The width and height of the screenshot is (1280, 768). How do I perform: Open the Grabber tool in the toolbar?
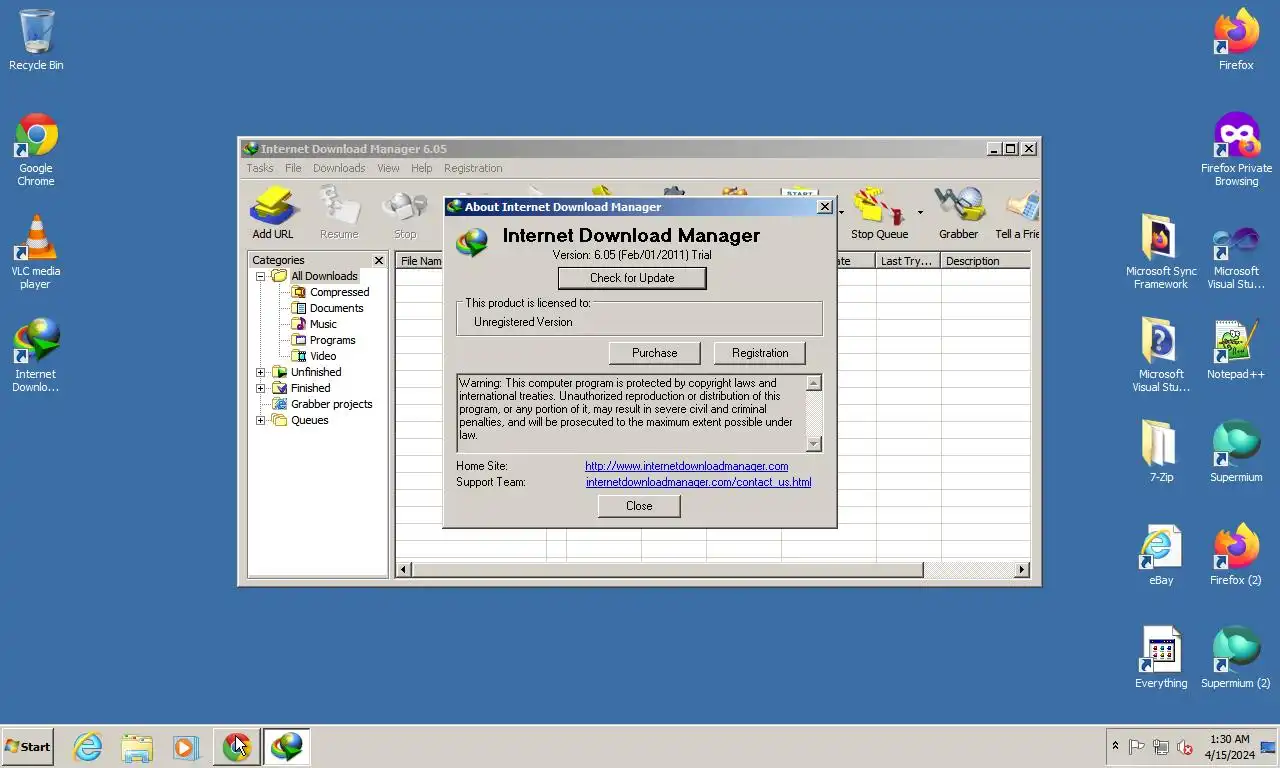958,214
